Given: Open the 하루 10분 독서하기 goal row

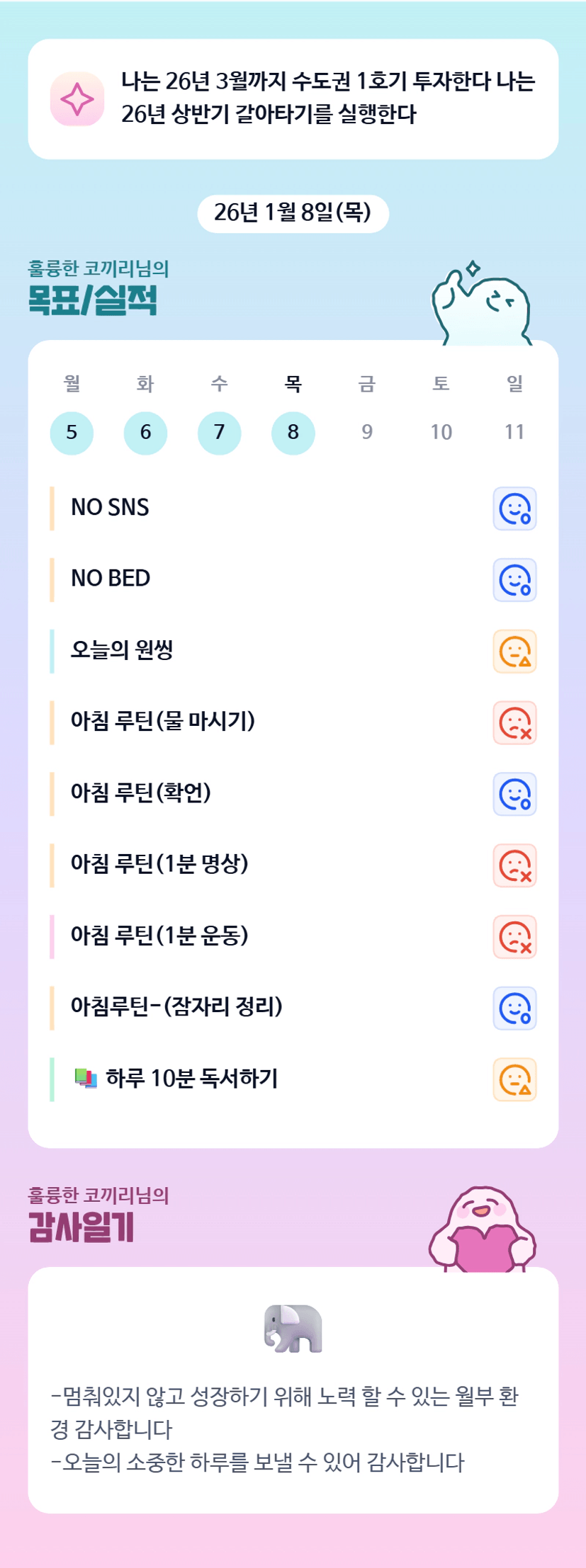Looking at the screenshot, I should (x=191, y=1079).
